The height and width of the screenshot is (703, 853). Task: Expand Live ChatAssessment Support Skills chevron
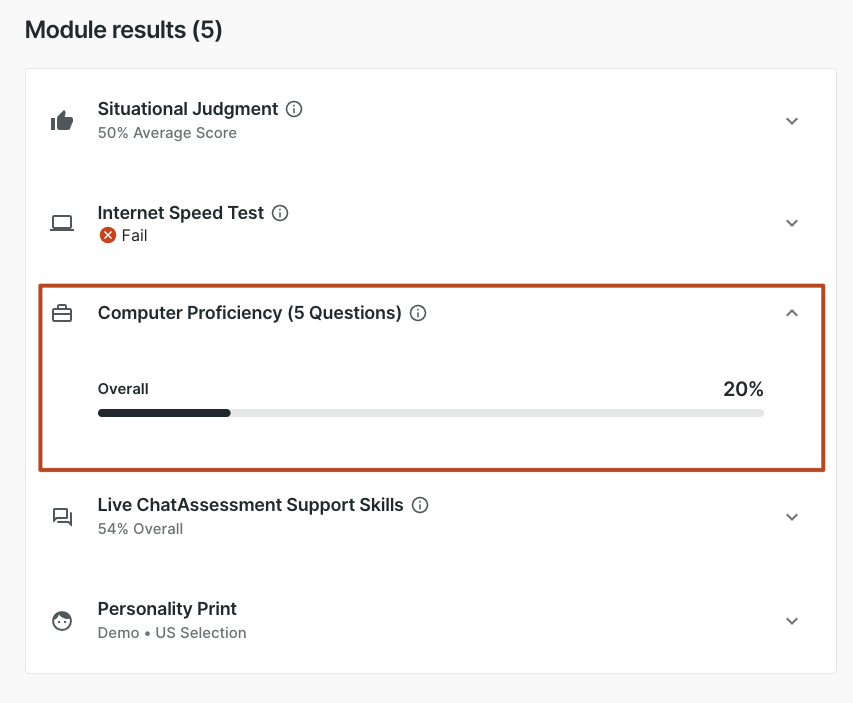coord(792,517)
